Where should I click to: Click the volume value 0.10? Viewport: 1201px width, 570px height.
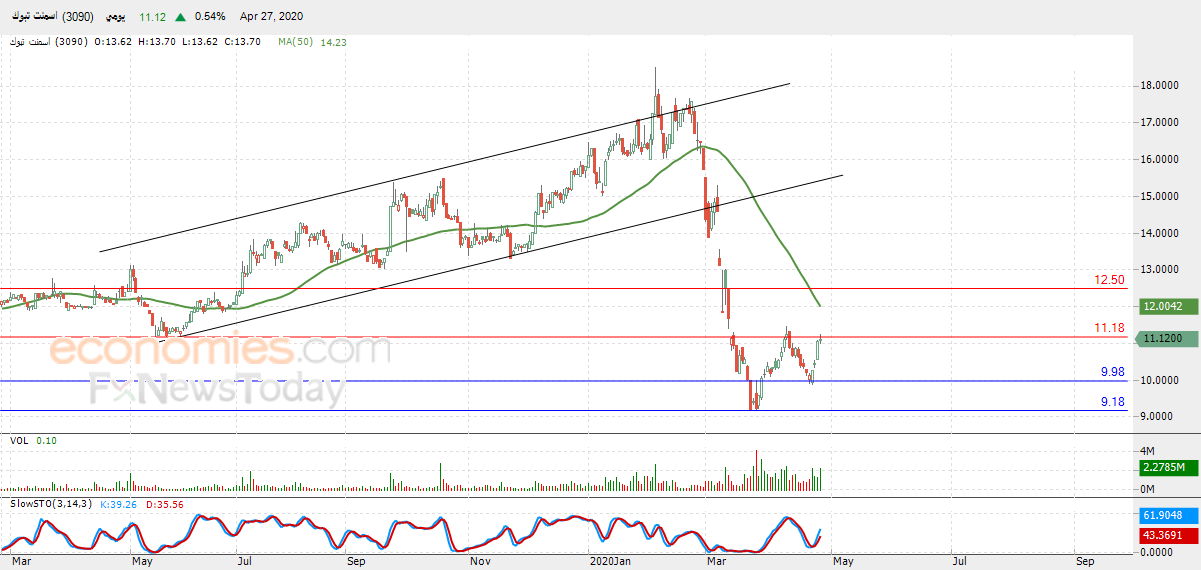tap(47, 440)
